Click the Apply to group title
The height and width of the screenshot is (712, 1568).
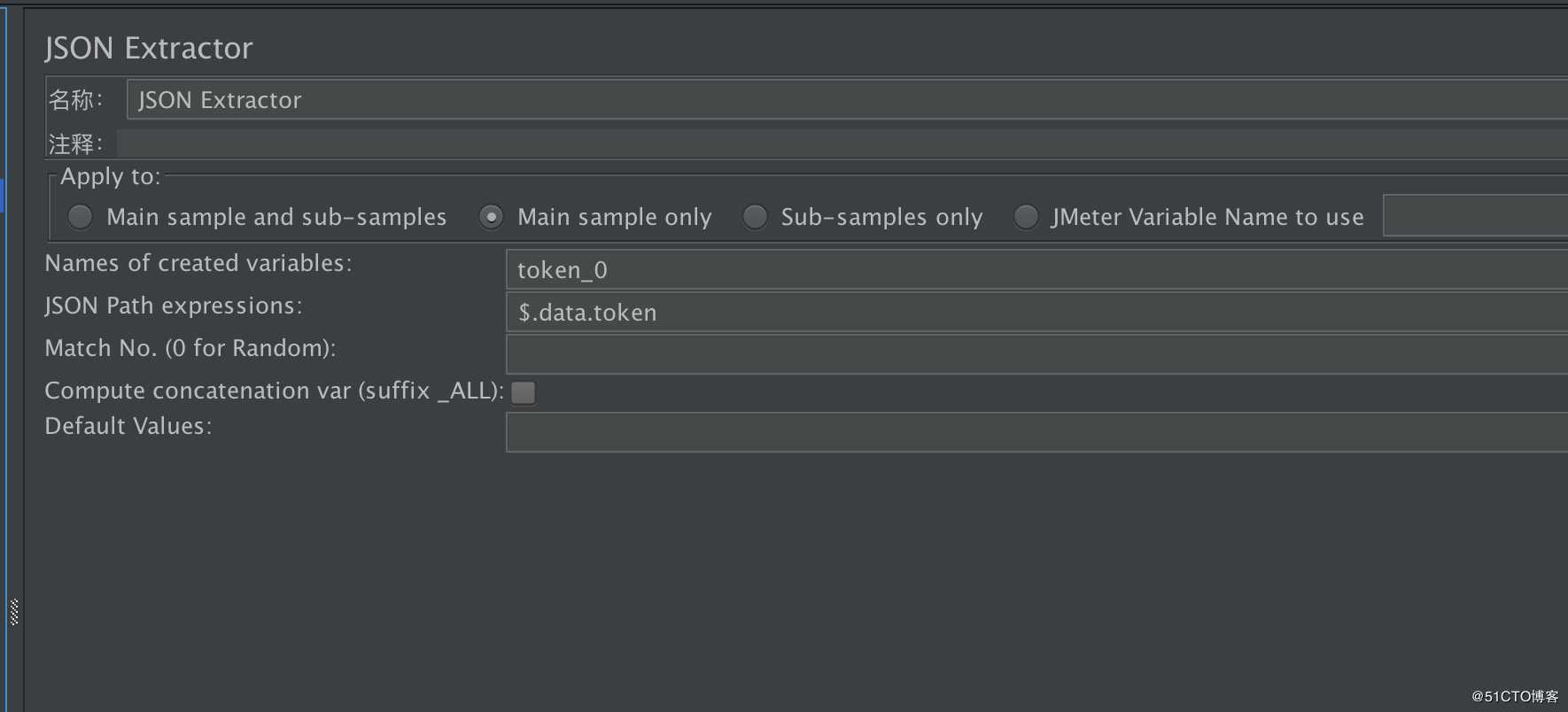[111, 176]
